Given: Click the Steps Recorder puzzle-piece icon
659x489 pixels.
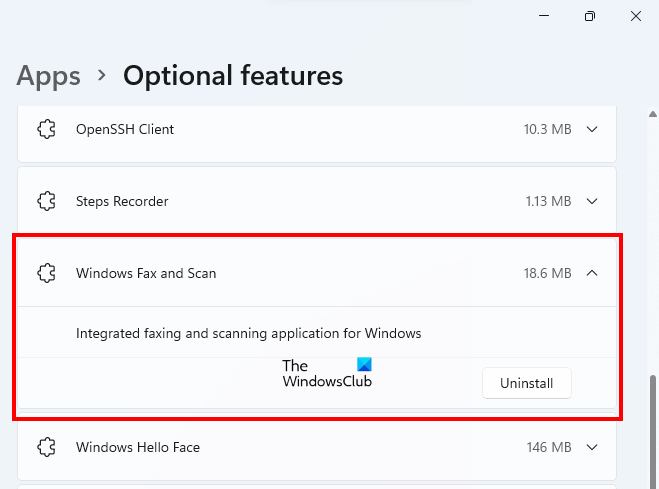Looking at the screenshot, I should click(x=46, y=201).
